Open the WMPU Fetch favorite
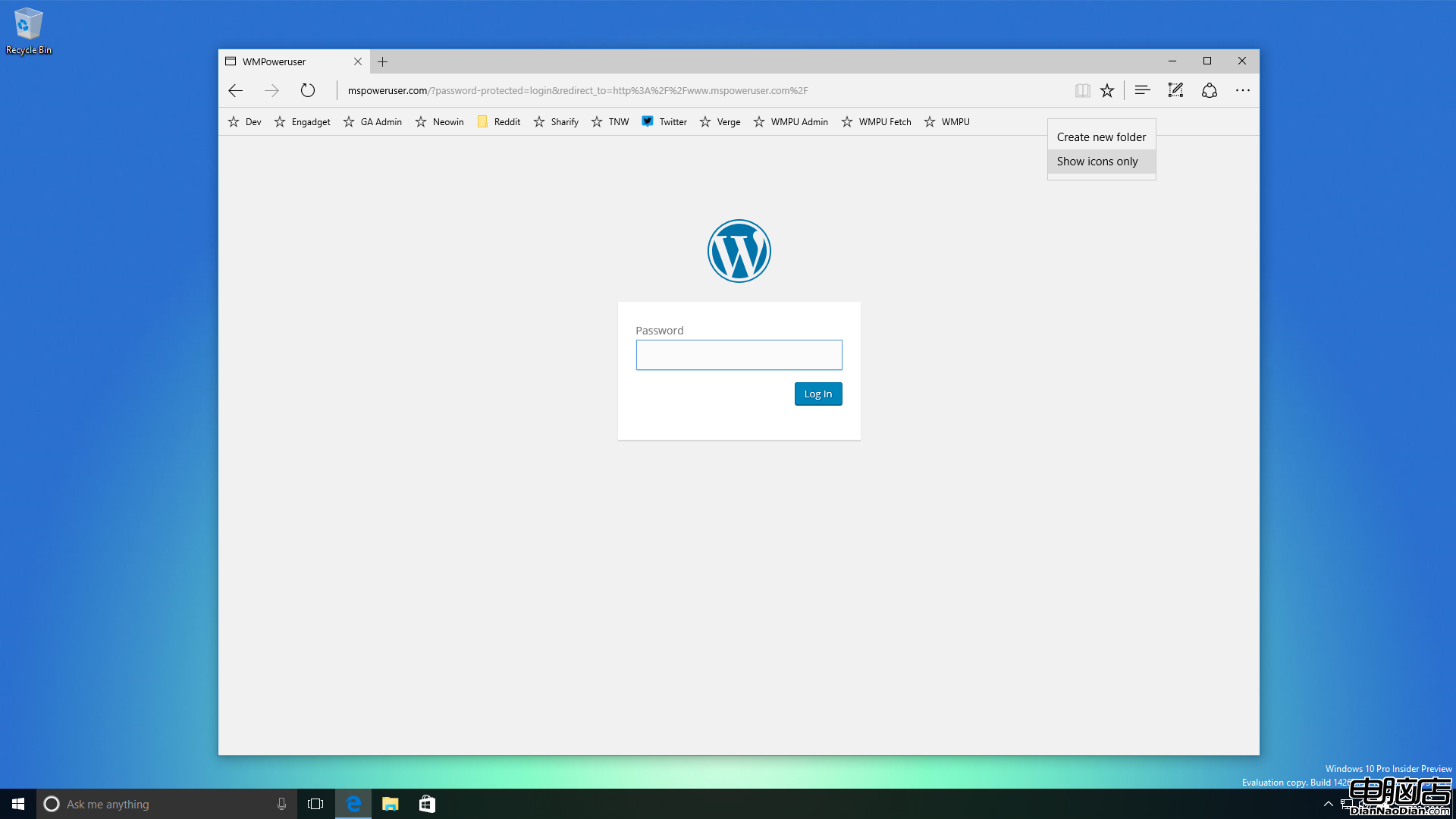The height and width of the screenshot is (819, 1456). 876,121
